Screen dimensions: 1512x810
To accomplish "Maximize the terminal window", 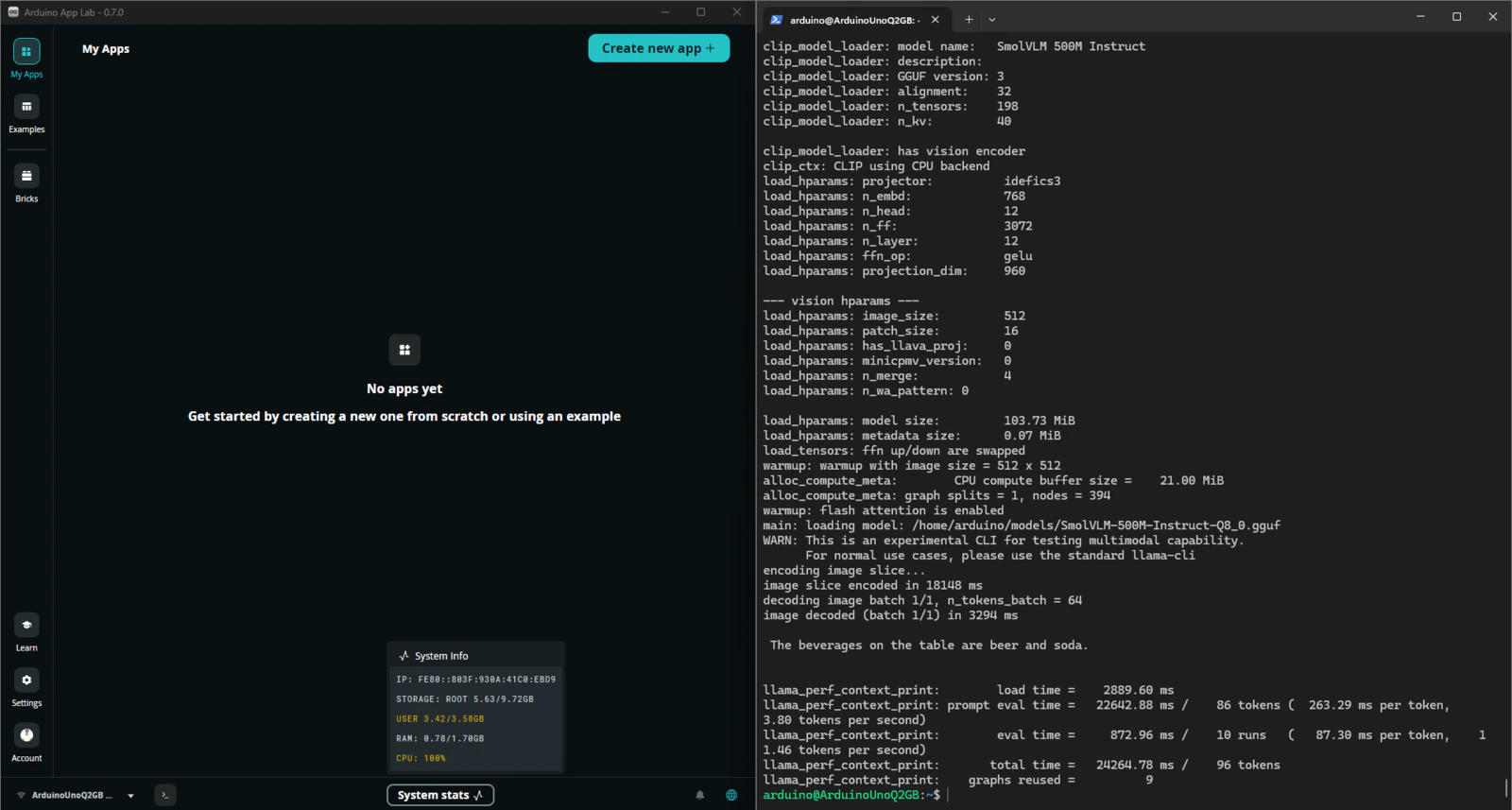I will (x=1456, y=16).
